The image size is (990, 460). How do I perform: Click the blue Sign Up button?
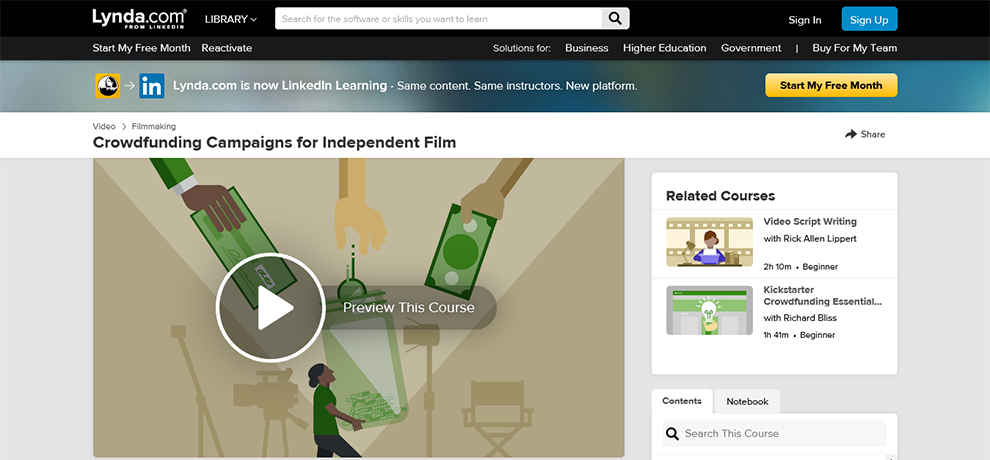click(869, 19)
